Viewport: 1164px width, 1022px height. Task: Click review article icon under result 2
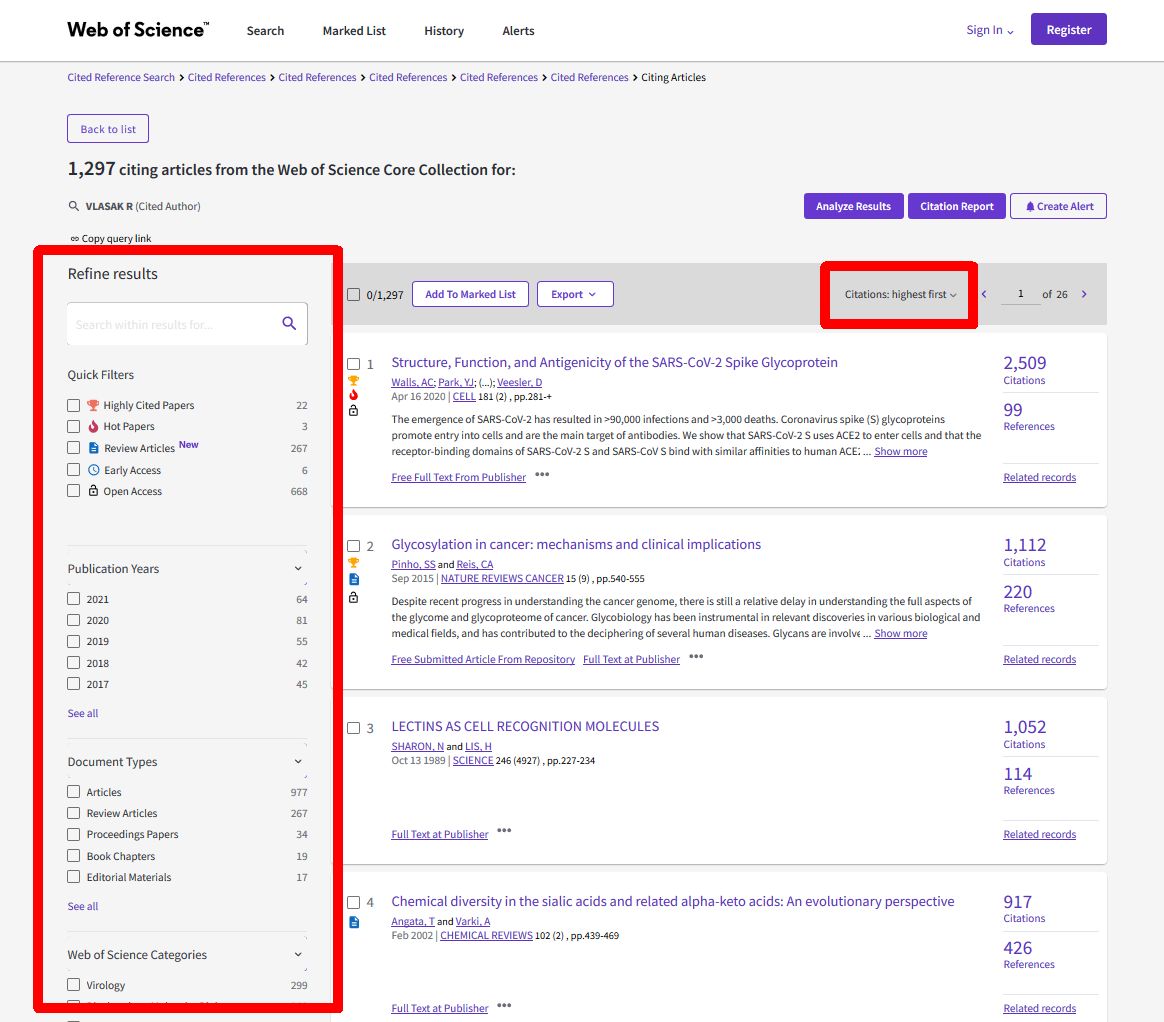(354, 579)
